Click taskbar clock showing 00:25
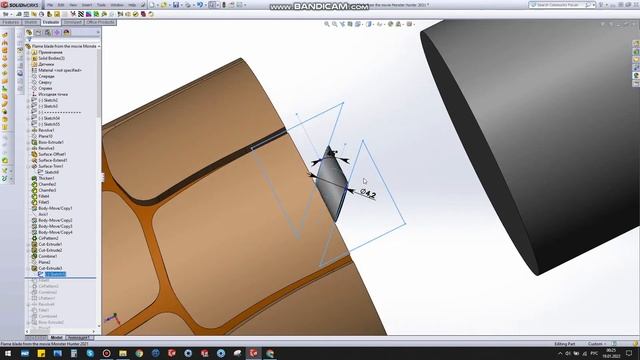 (x=611, y=353)
